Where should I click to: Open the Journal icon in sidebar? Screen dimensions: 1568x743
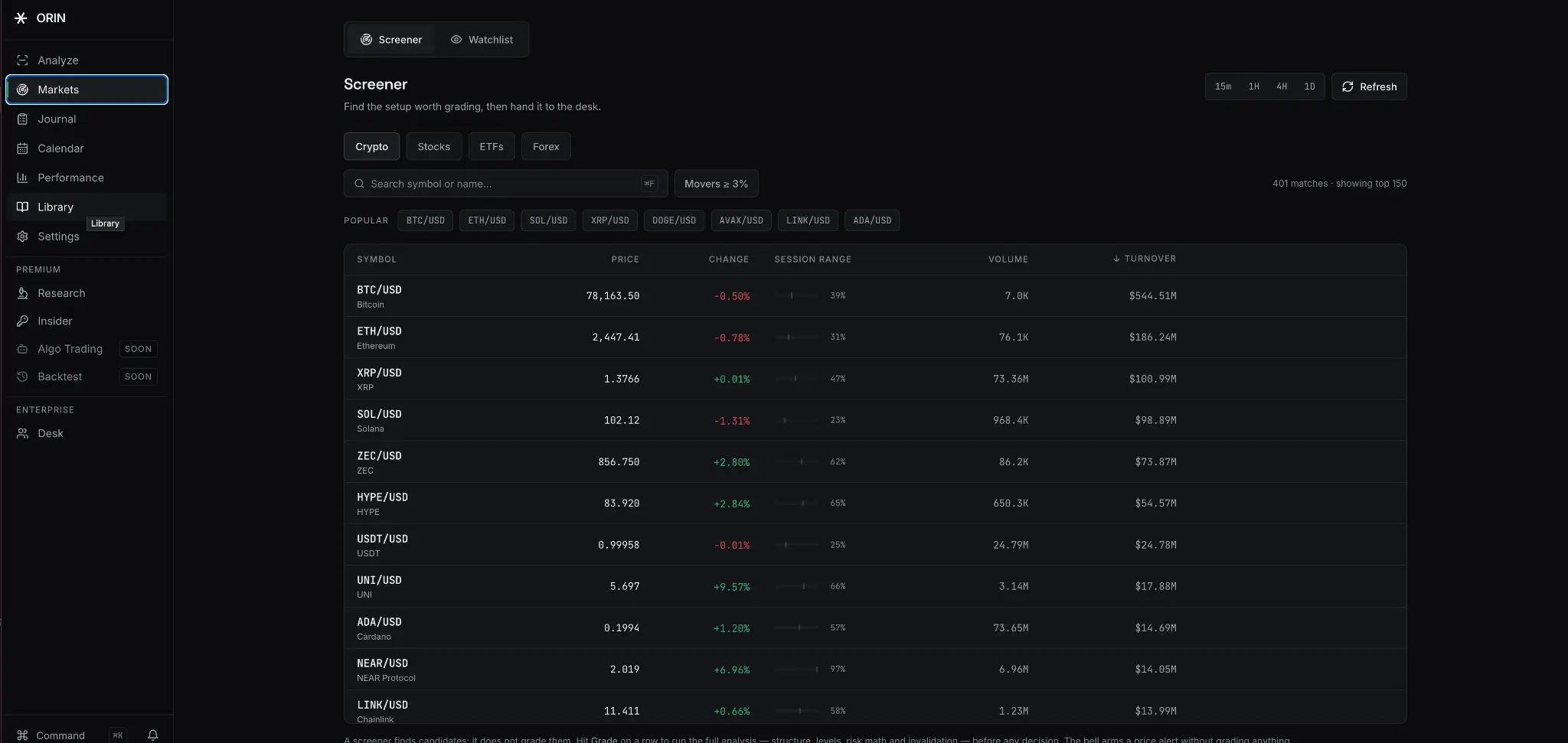pos(22,119)
